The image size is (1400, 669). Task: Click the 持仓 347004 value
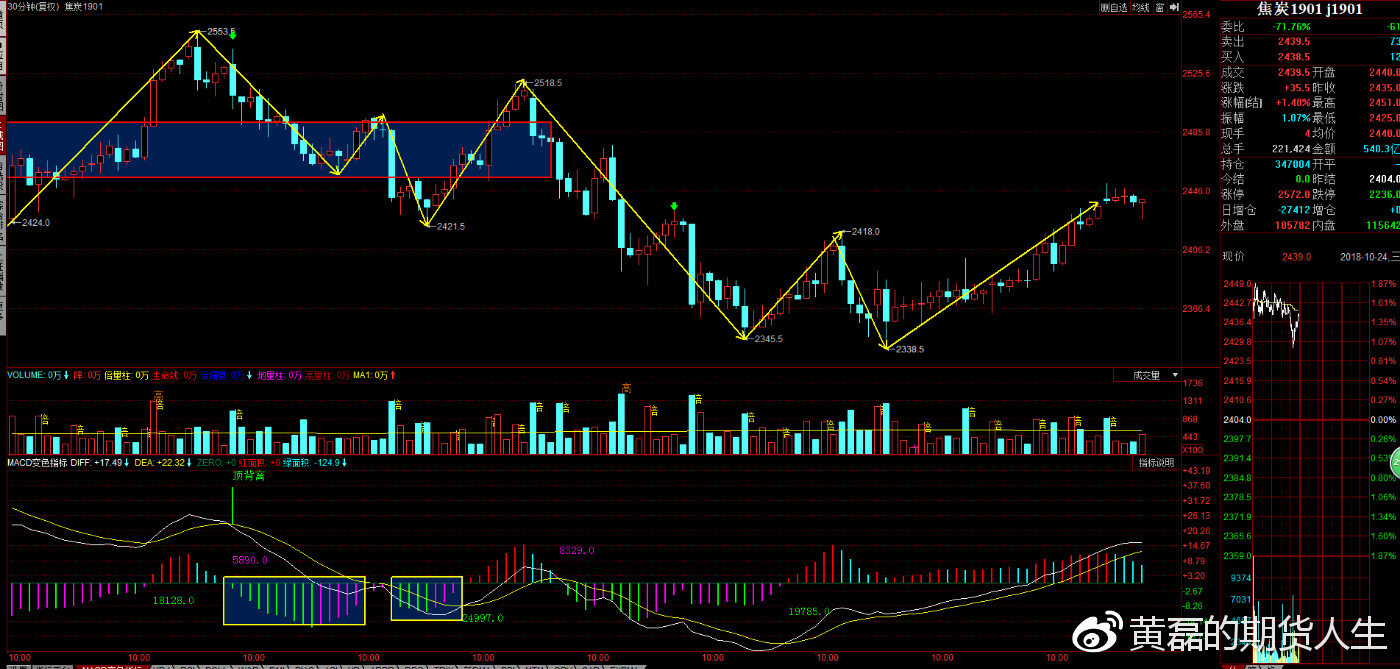point(1292,163)
